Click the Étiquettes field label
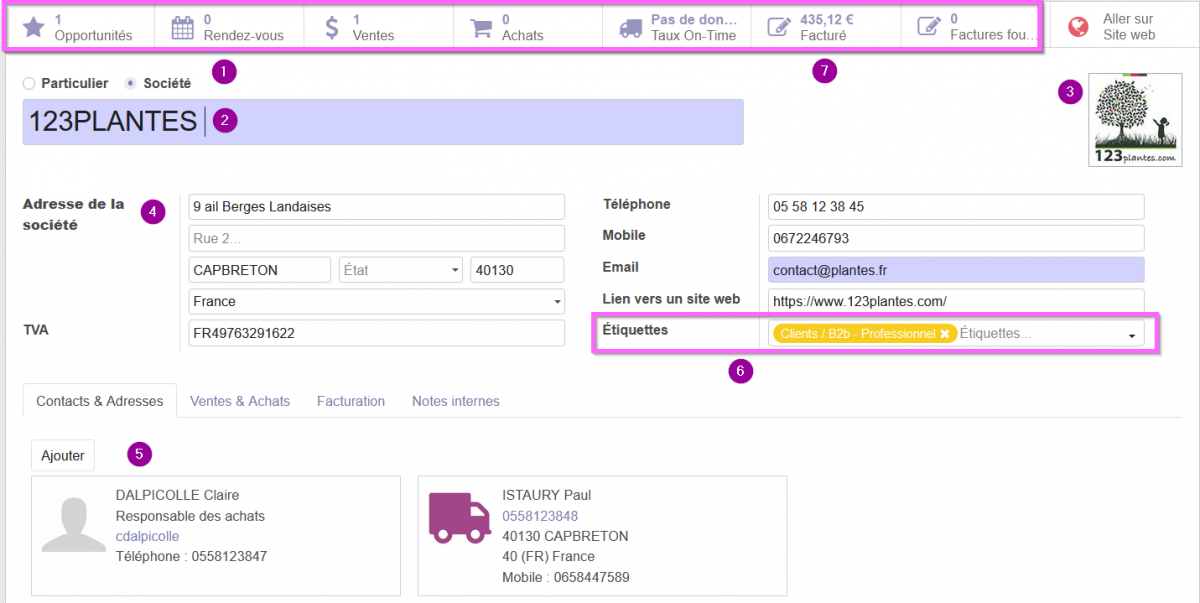 [635, 328]
